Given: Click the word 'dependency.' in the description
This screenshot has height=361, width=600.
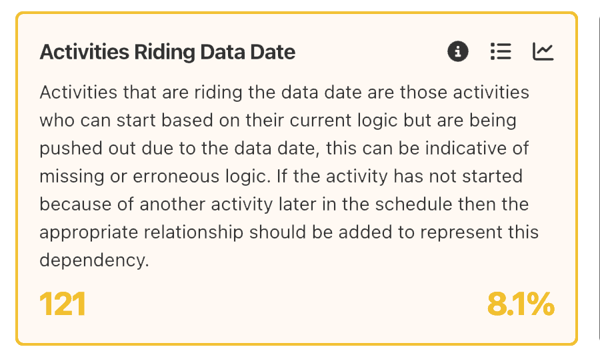Looking at the screenshot, I should 94,261.
